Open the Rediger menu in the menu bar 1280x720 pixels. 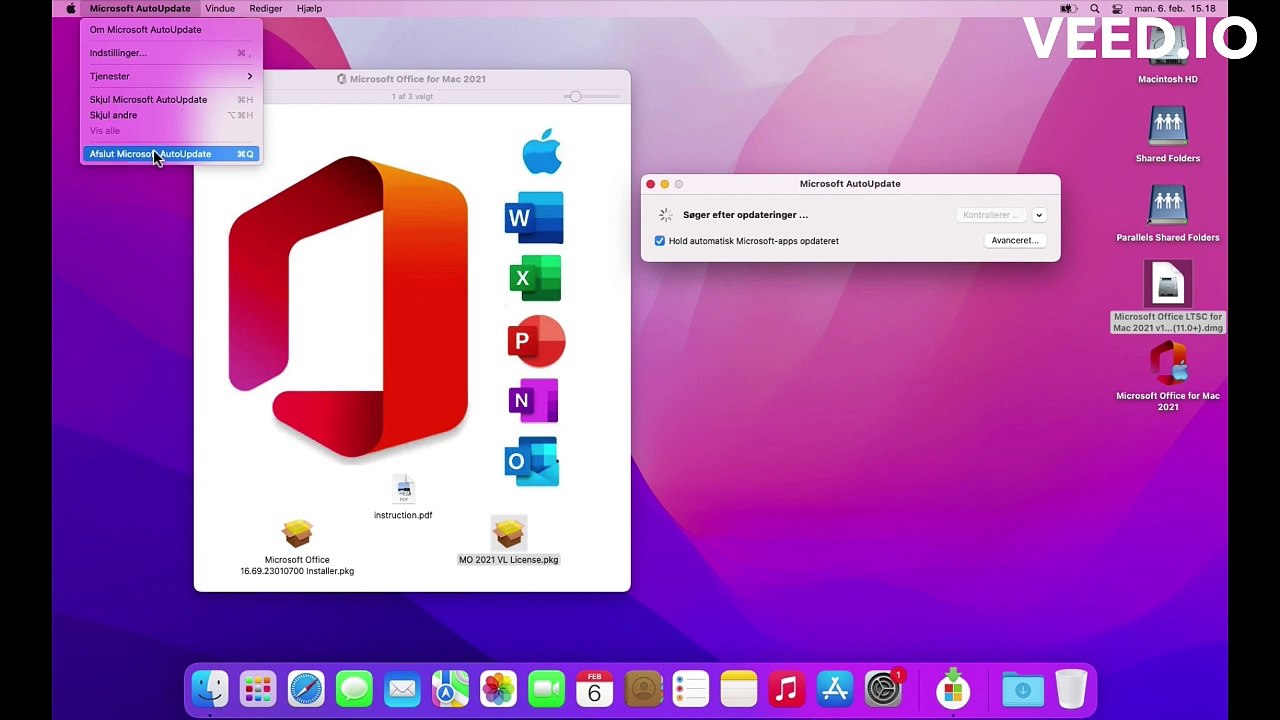click(x=266, y=9)
